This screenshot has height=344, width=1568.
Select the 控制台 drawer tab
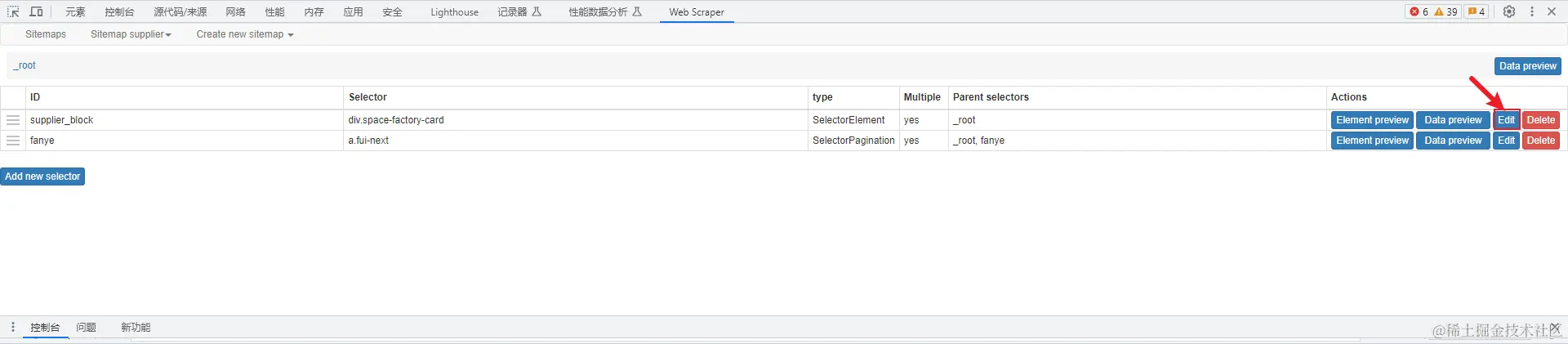click(x=45, y=328)
